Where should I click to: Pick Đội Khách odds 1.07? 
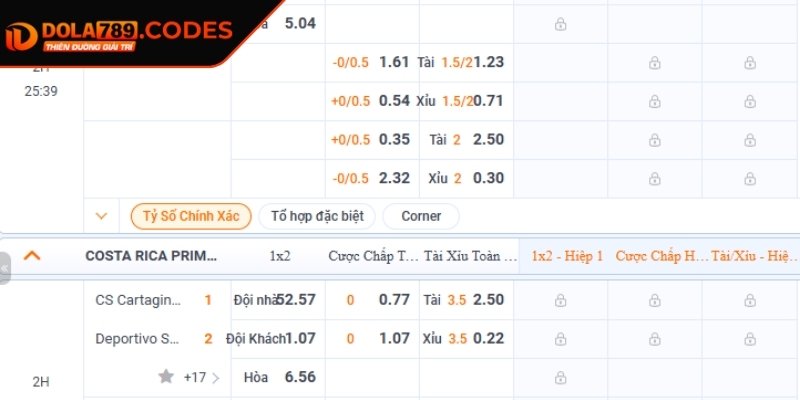coord(299,339)
